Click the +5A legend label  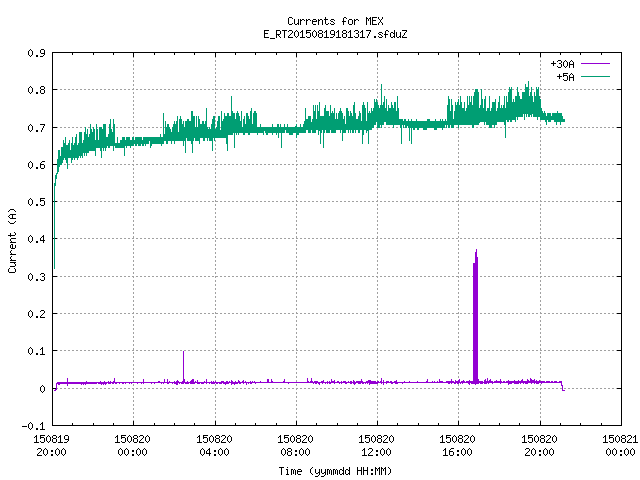click(565, 77)
